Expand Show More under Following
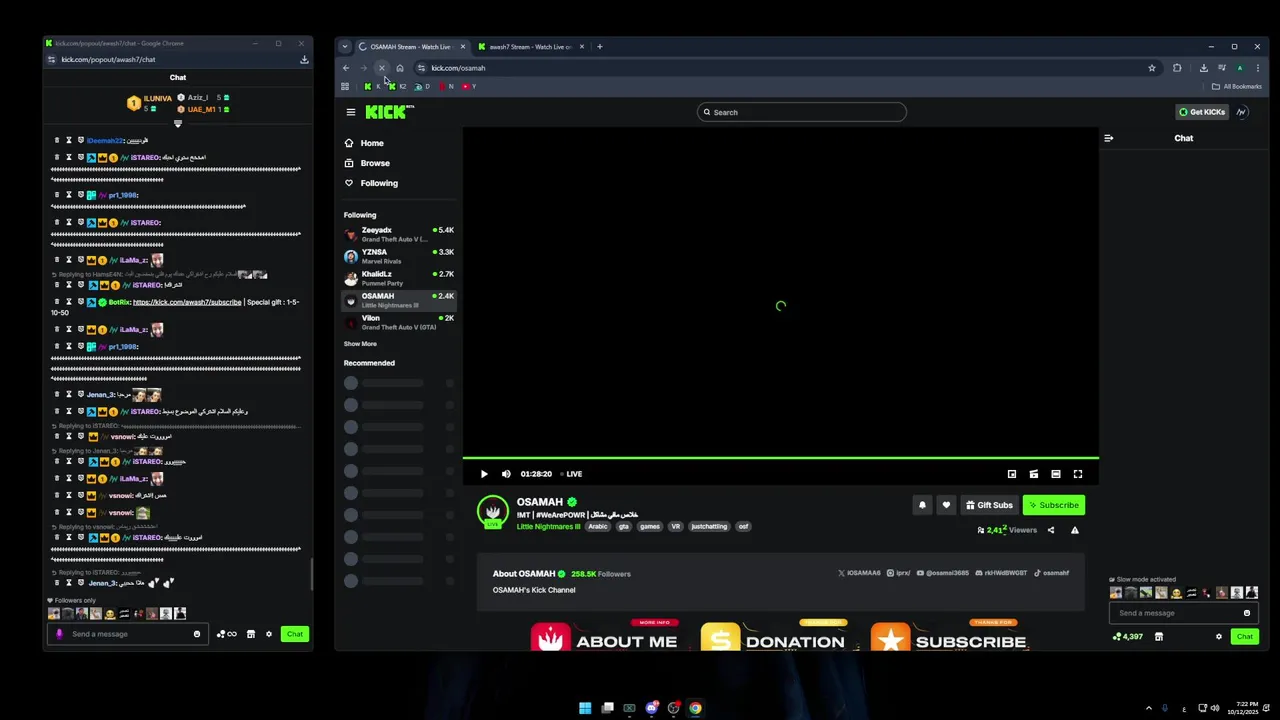The width and height of the screenshot is (1280, 720). coord(360,344)
